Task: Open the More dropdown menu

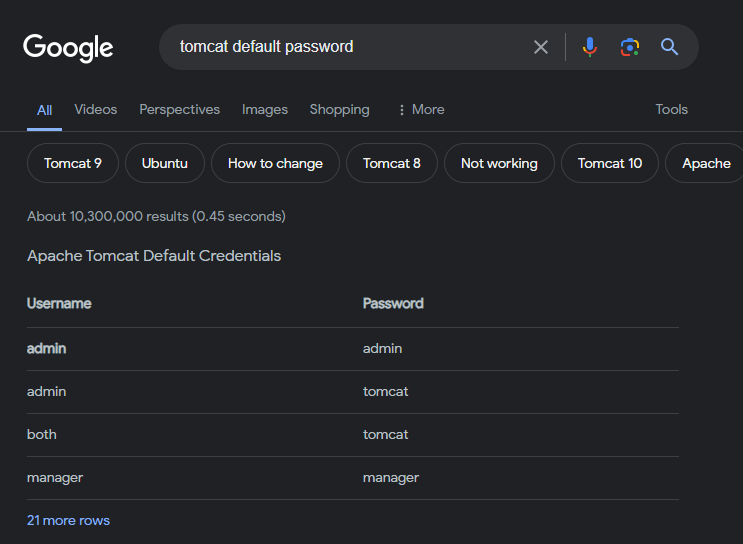Action: (x=420, y=110)
